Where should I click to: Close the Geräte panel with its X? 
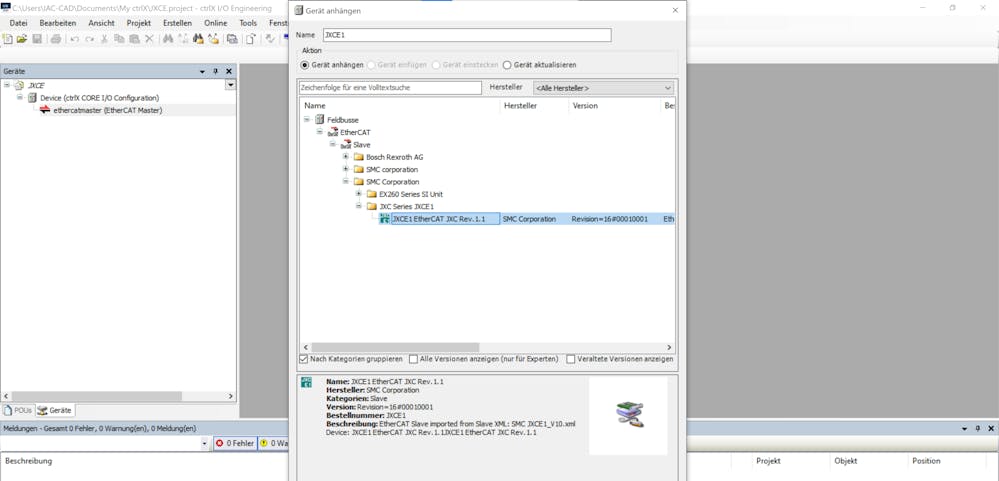coord(229,71)
